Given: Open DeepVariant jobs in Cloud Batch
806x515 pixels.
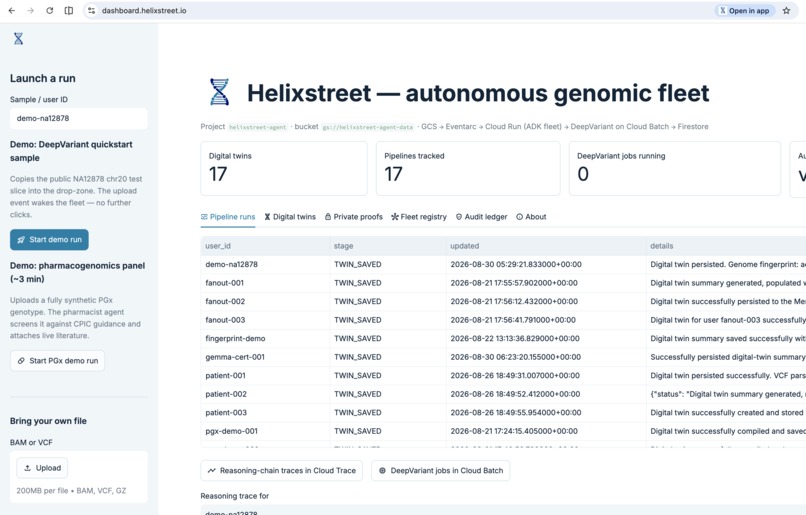Looking at the screenshot, I should click(441, 470).
